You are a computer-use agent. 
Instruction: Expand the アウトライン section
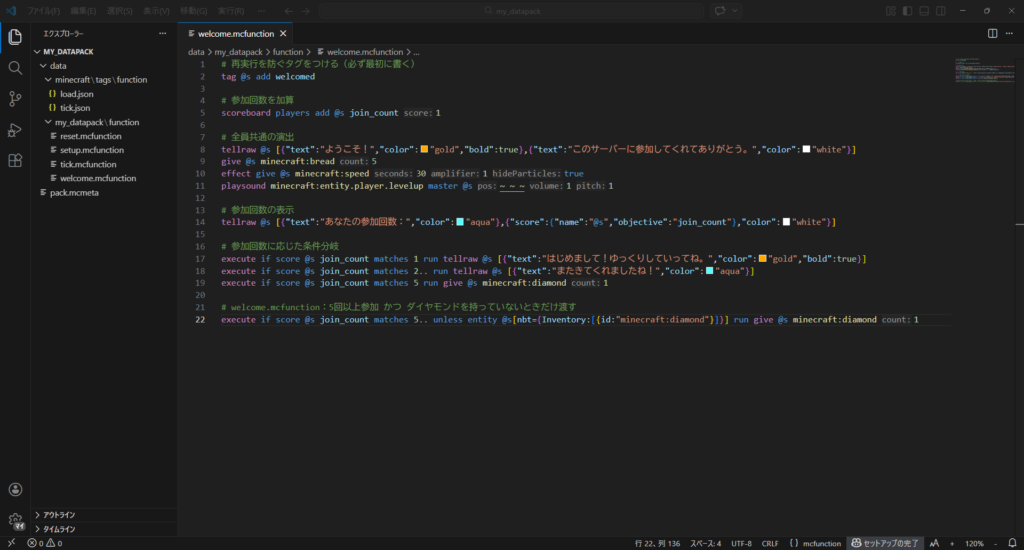(60, 515)
